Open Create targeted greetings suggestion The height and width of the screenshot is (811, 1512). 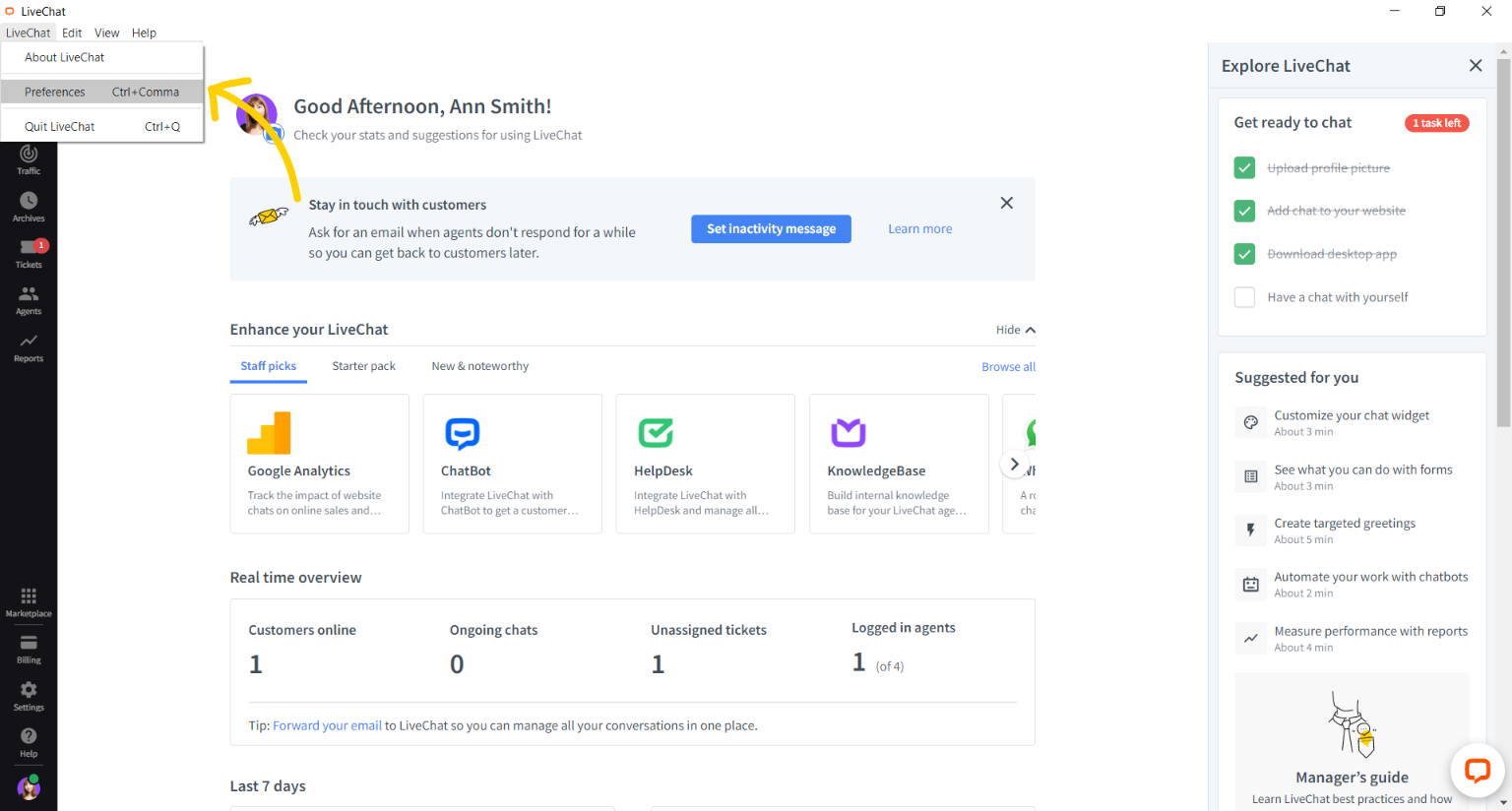(1352, 530)
